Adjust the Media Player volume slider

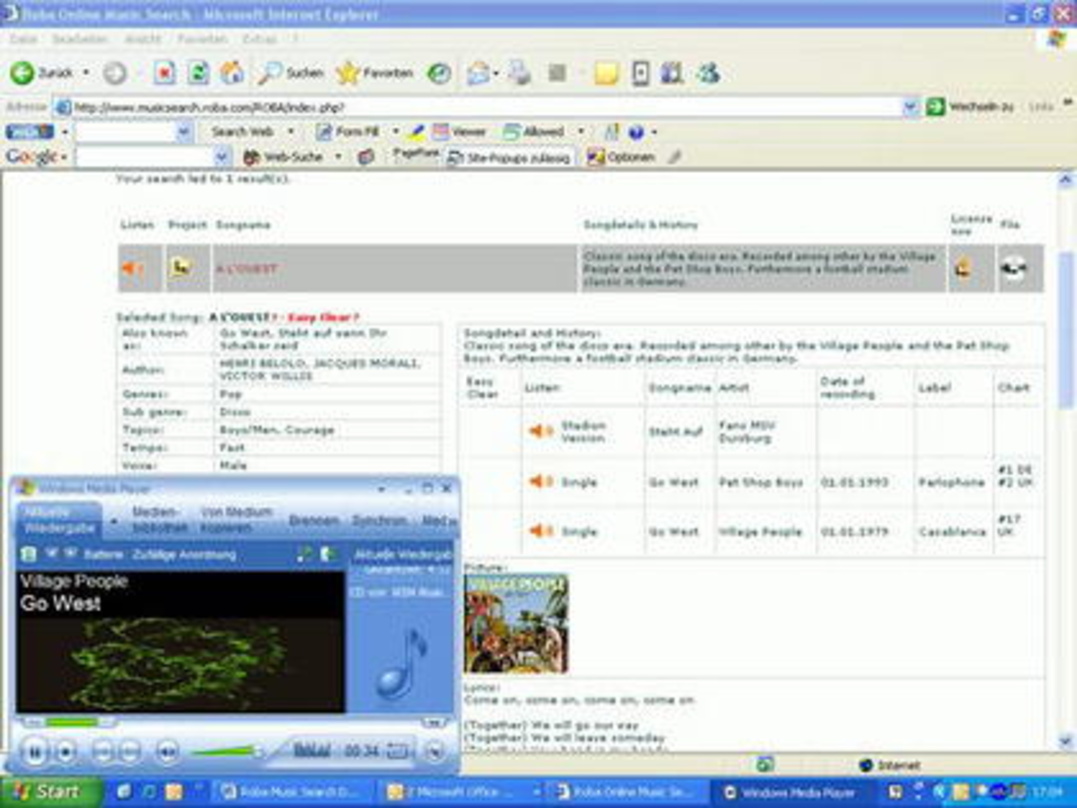click(x=226, y=752)
